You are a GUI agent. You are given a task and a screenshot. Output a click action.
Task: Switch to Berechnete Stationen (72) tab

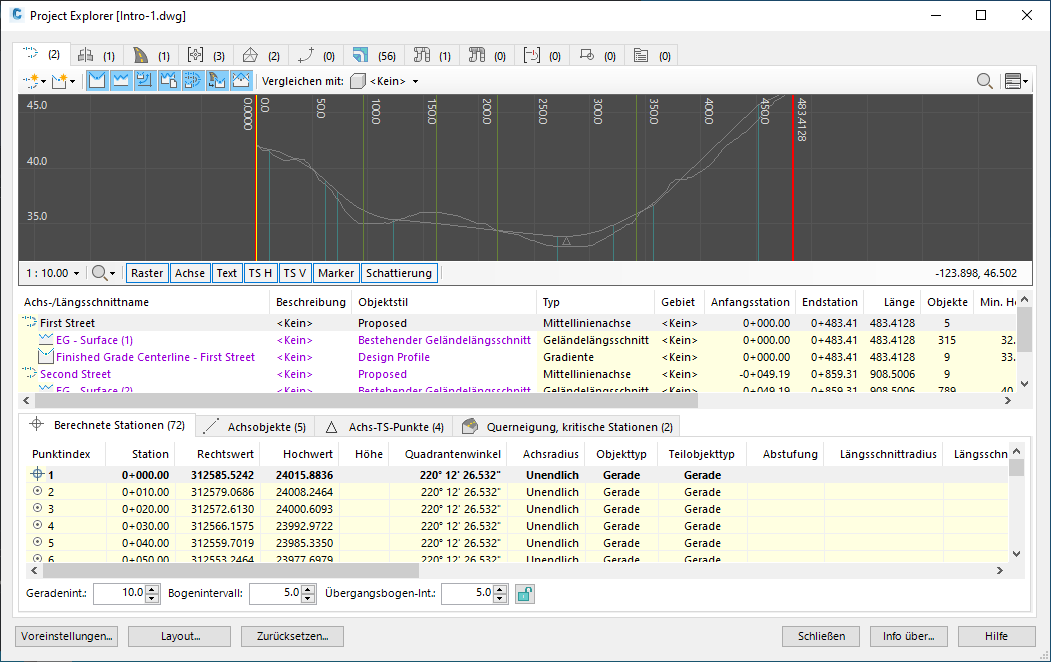[107, 425]
